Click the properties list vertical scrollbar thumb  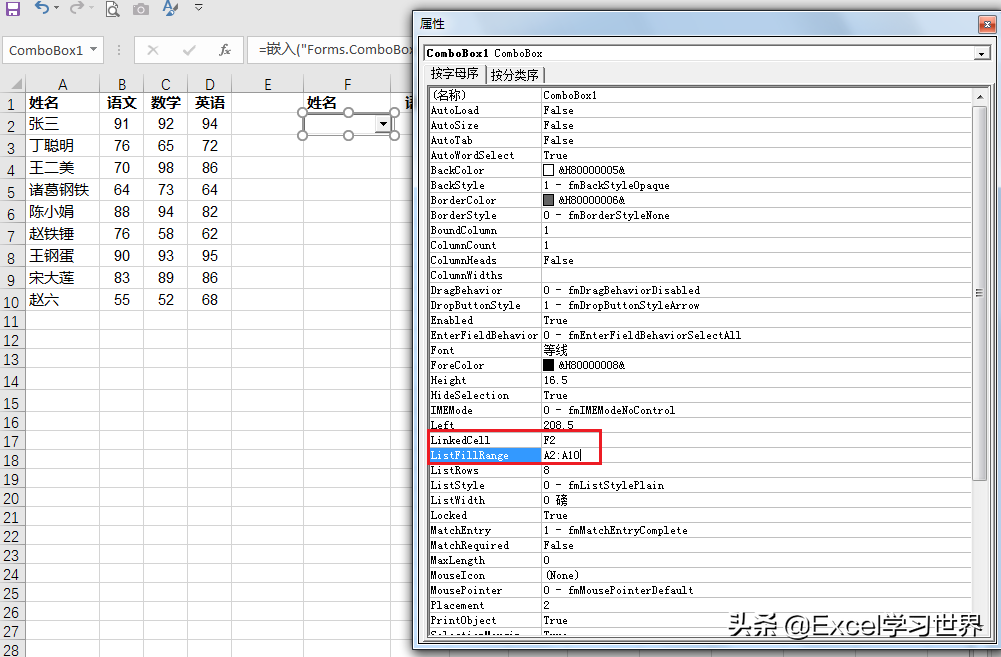(x=979, y=292)
